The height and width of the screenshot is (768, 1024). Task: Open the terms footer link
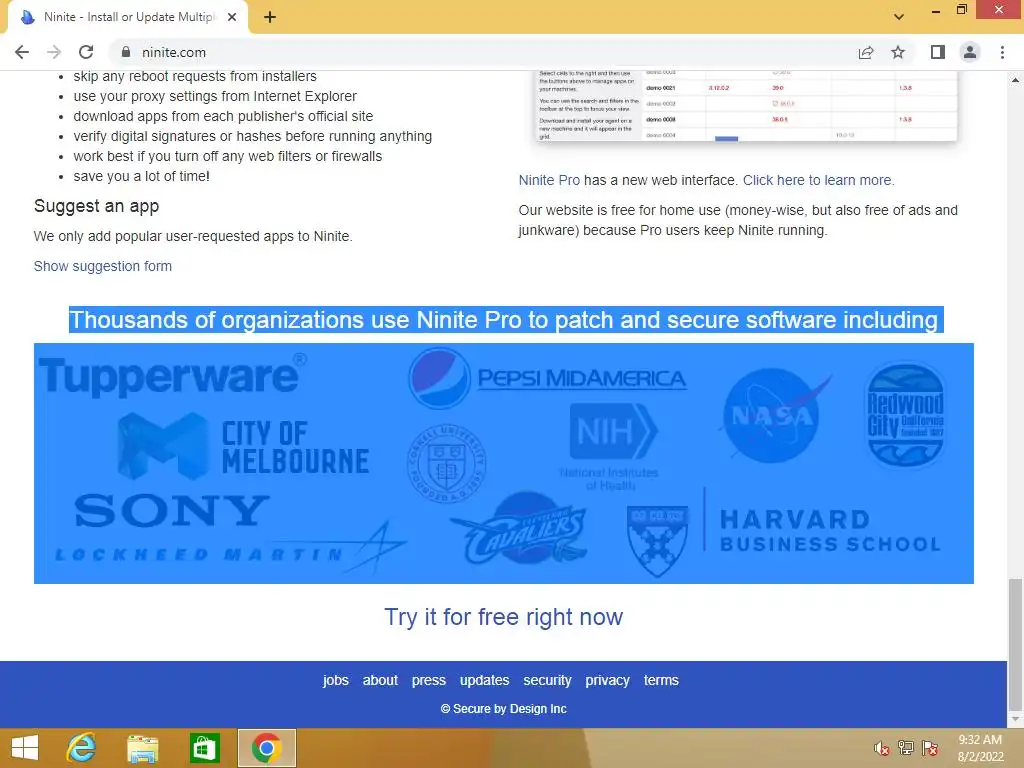pos(661,680)
